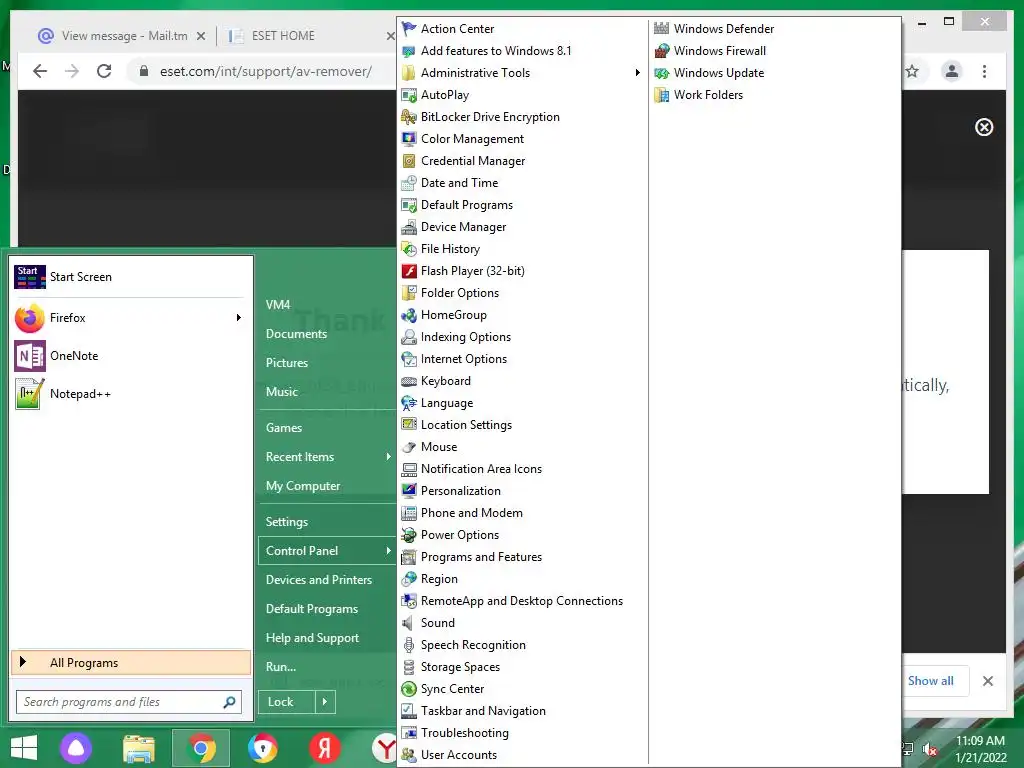The width and height of the screenshot is (1024, 768).
Task: Open Keyboard icon in Control Panel list
Action: [x=409, y=381]
